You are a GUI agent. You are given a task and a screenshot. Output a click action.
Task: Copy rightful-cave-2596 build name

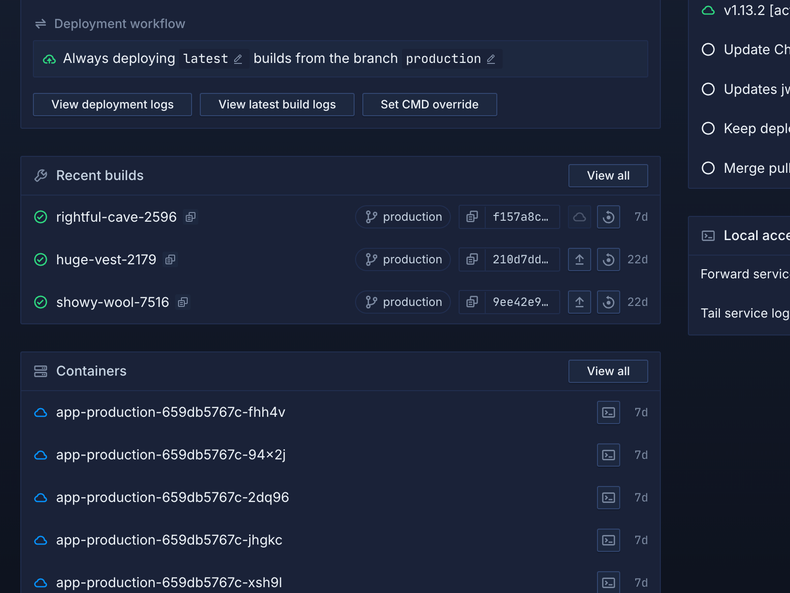pyautogui.click(x=191, y=217)
